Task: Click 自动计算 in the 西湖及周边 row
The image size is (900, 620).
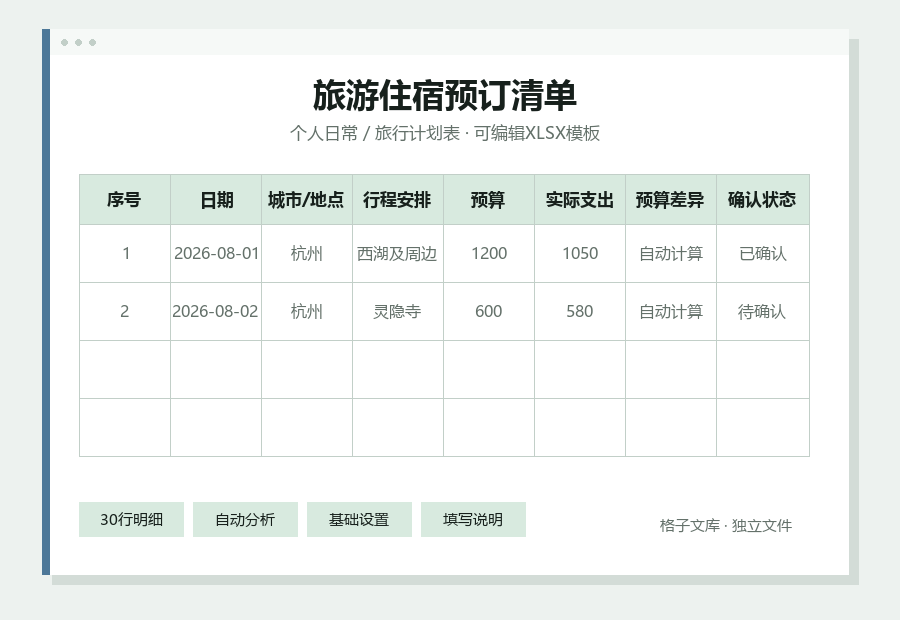Action: click(670, 253)
